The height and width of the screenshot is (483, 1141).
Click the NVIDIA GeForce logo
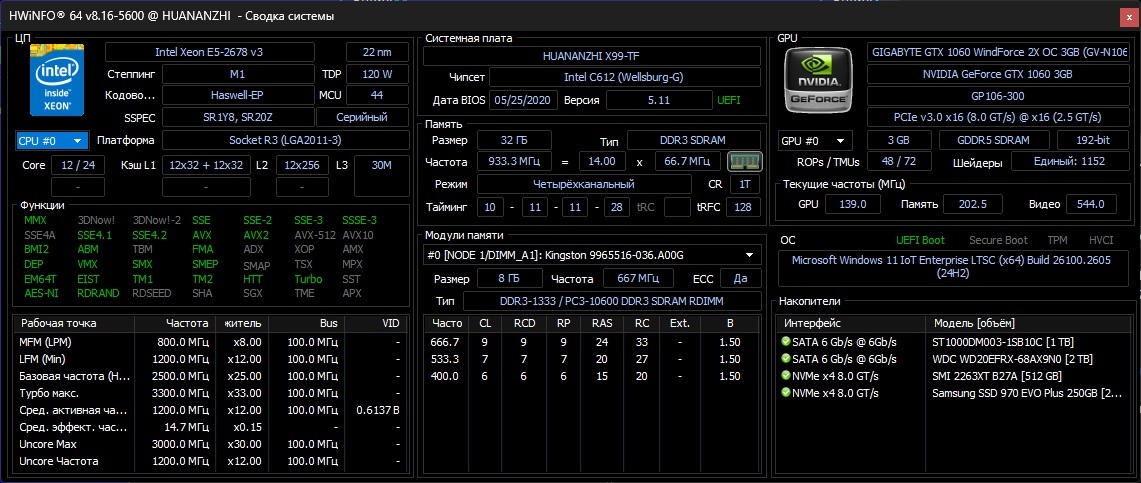pyautogui.click(x=819, y=79)
